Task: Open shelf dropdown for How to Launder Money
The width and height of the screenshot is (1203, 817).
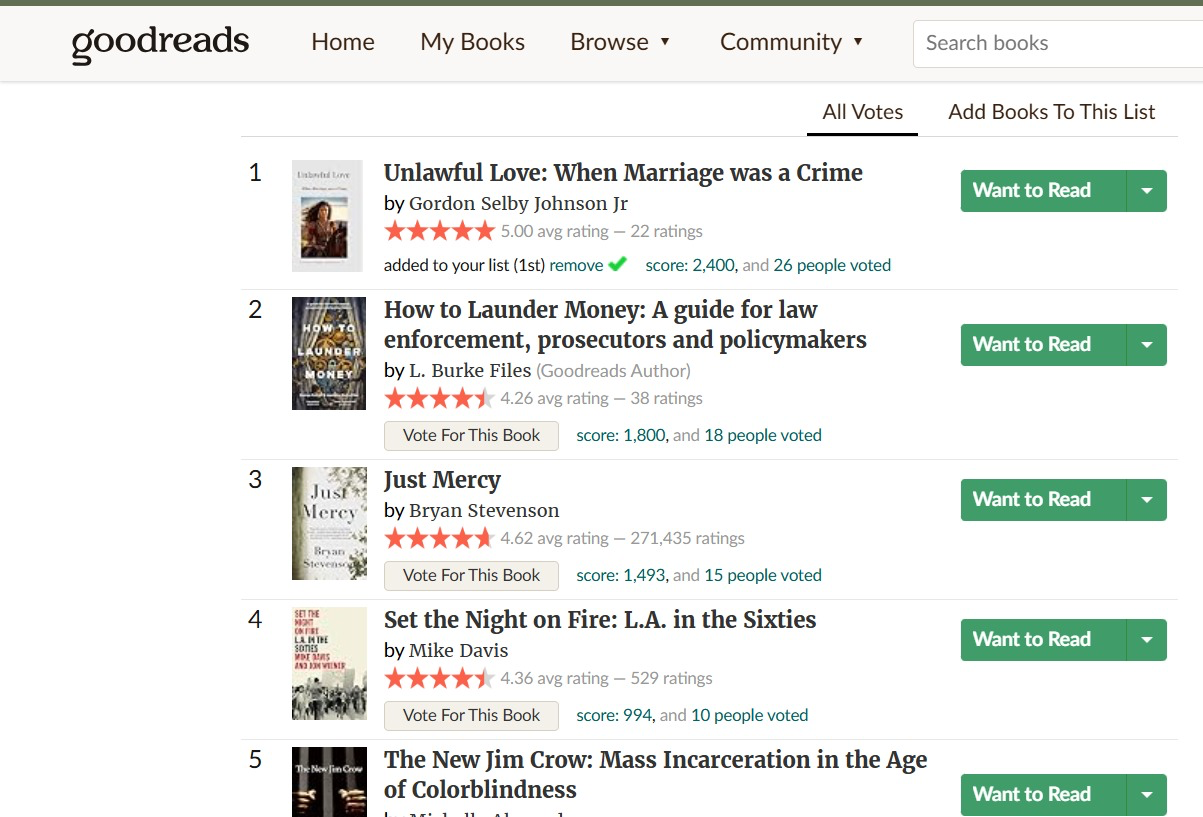Action: (x=1147, y=345)
